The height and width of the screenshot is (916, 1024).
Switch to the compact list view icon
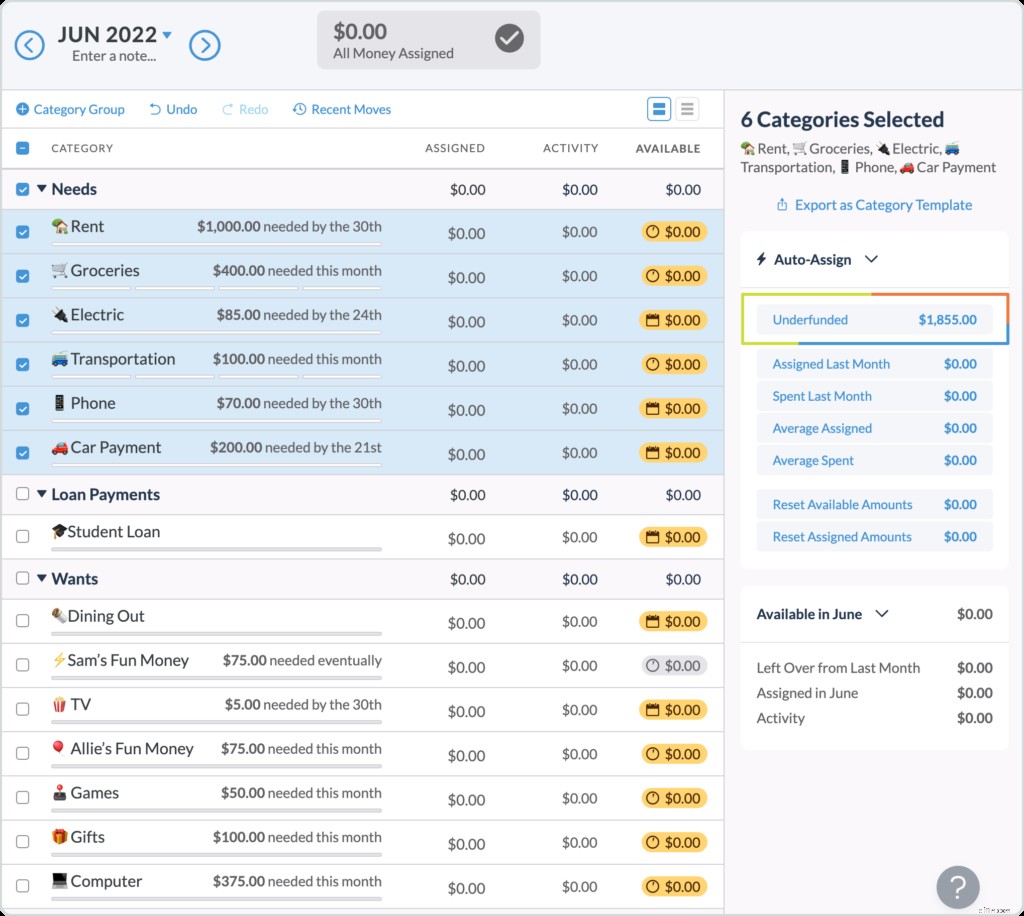(687, 109)
